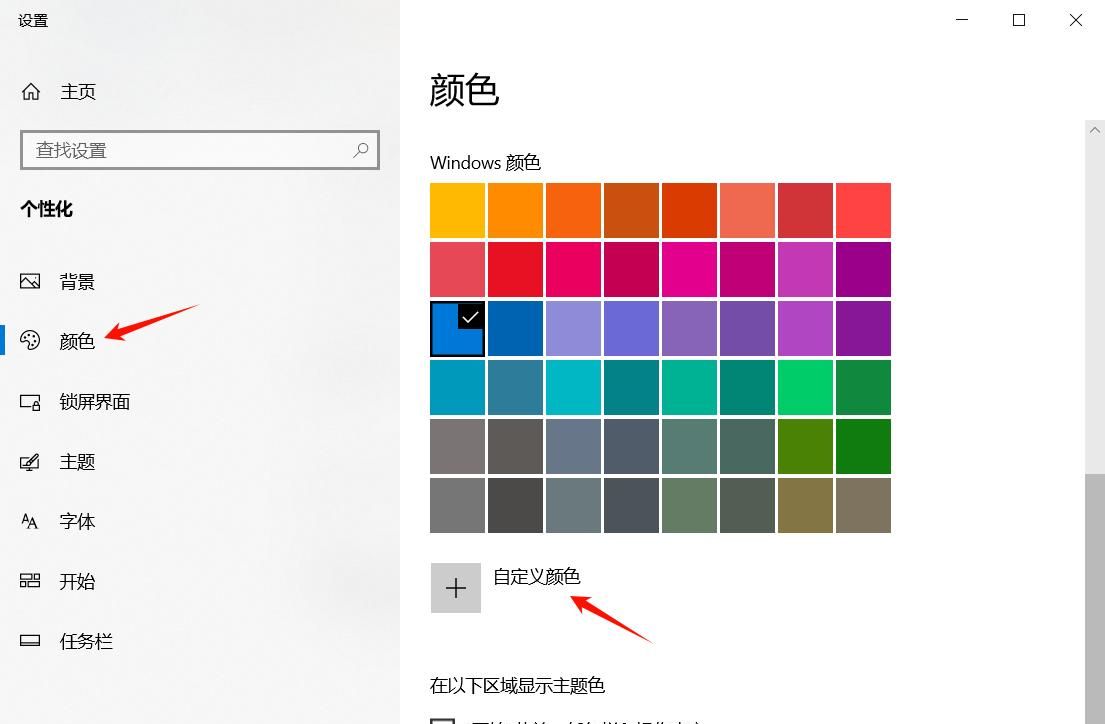
Task: Open the 主题 settings page
Action: 76,461
